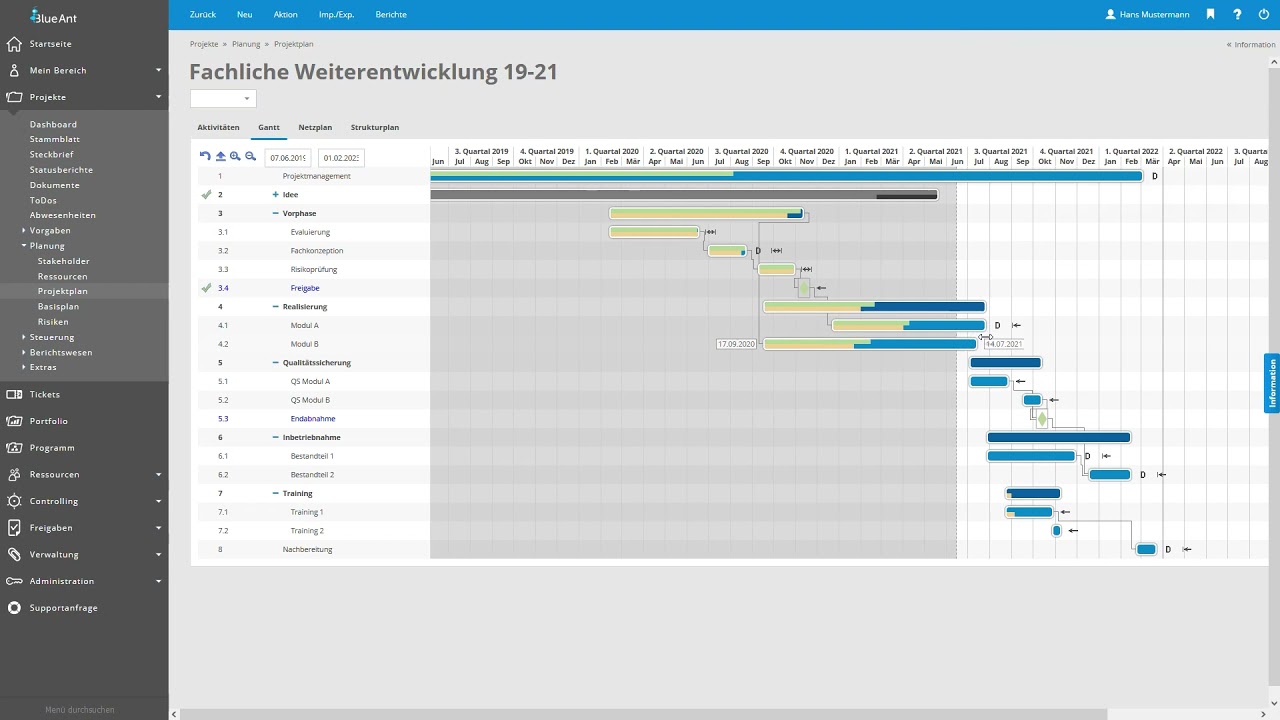This screenshot has width=1280, height=720.
Task: Log out using the power icon
Action: [x=1264, y=15]
